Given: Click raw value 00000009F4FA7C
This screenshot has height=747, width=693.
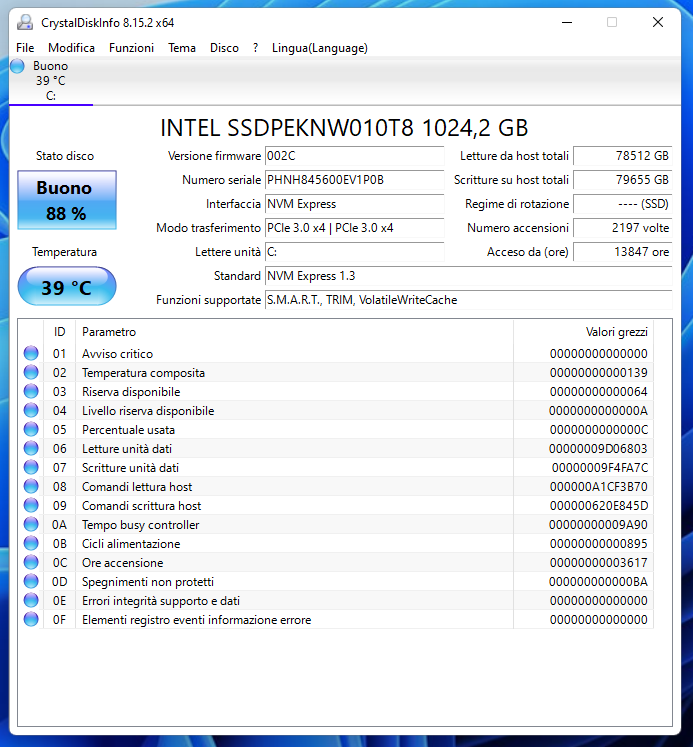Looking at the screenshot, I should (600, 468).
